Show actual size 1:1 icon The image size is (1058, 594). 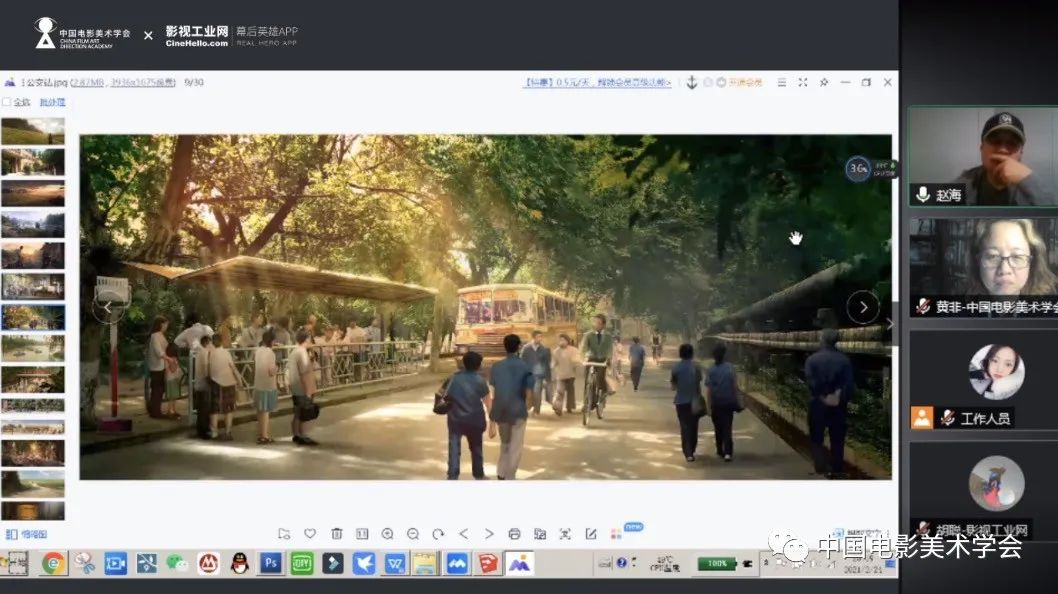tap(362, 534)
